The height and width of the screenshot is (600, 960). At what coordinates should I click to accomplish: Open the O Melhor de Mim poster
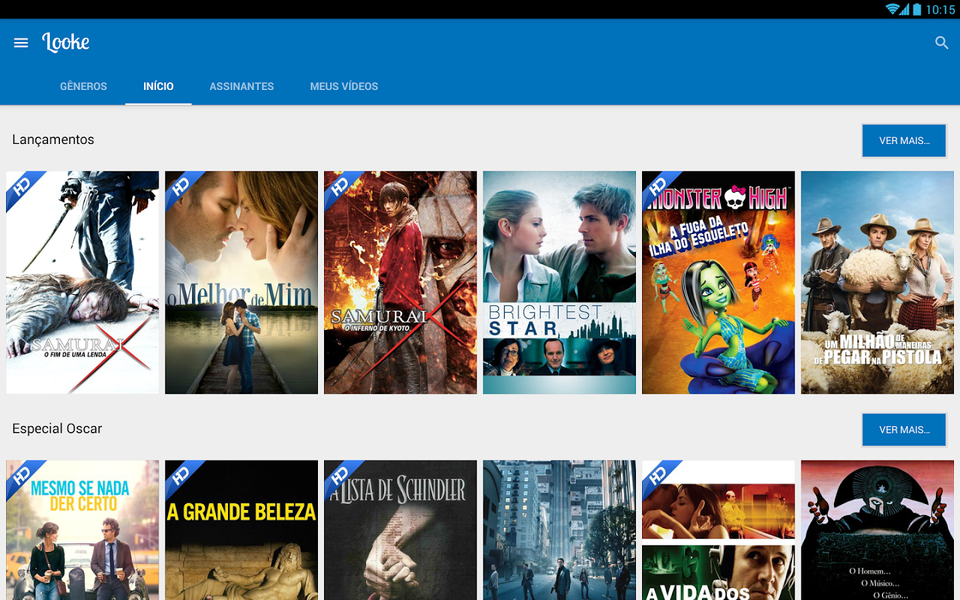click(x=241, y=282)
